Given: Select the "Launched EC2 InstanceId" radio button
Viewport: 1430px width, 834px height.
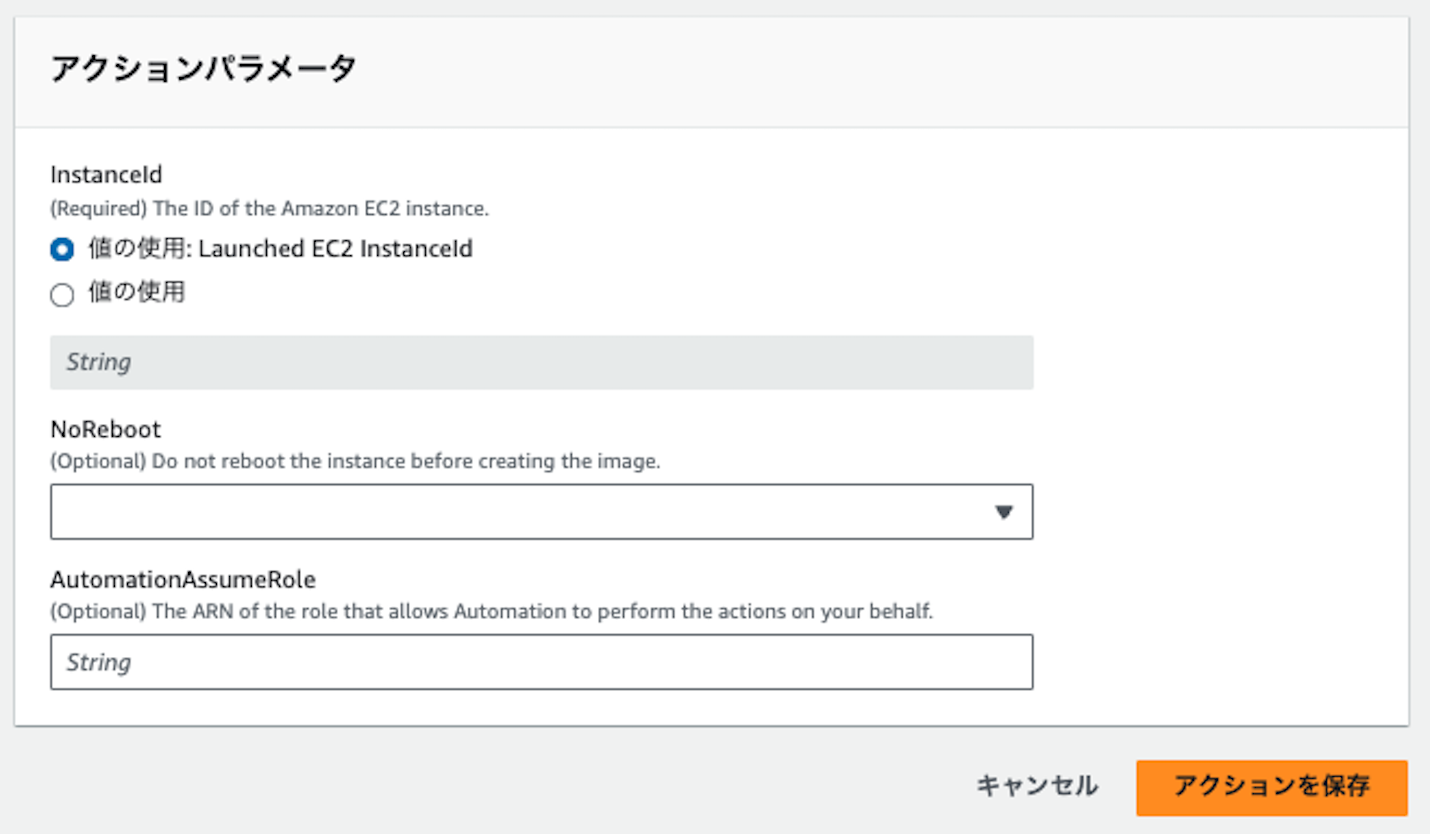Looking at the screenshot, I should pyautogui.click(x=62, y=250).
